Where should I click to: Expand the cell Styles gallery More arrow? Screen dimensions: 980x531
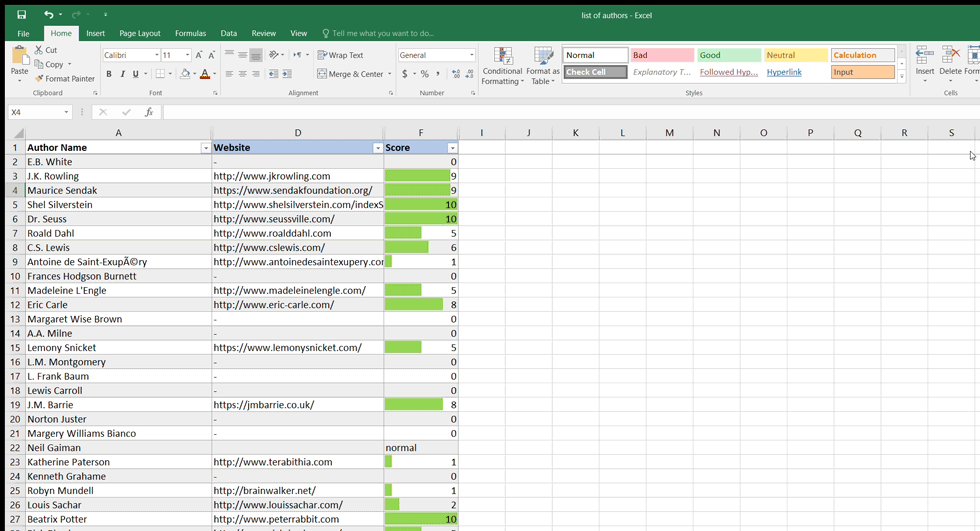[x=902, y=76]
